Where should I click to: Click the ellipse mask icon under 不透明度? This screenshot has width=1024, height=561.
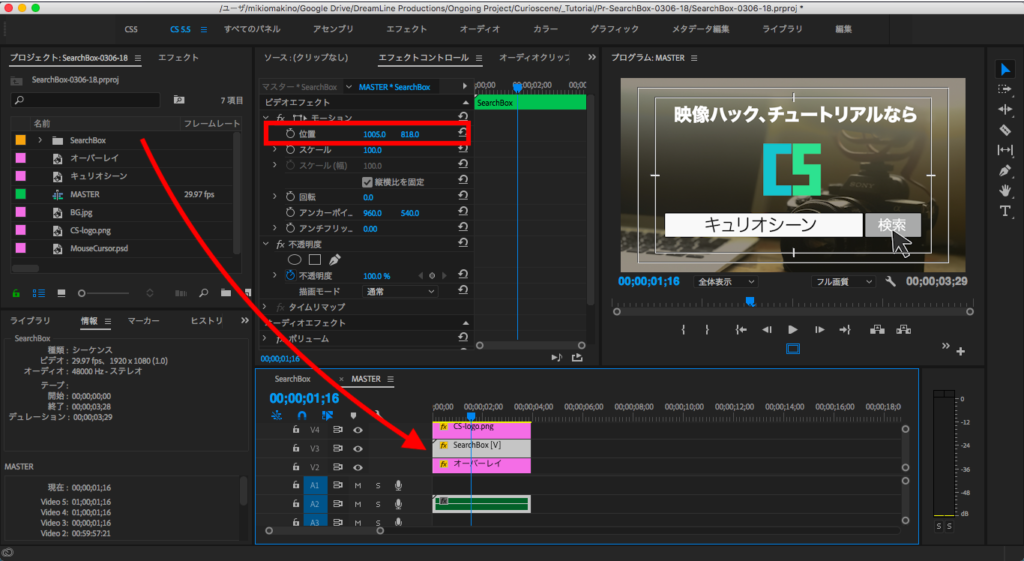(x=295, y=260)
